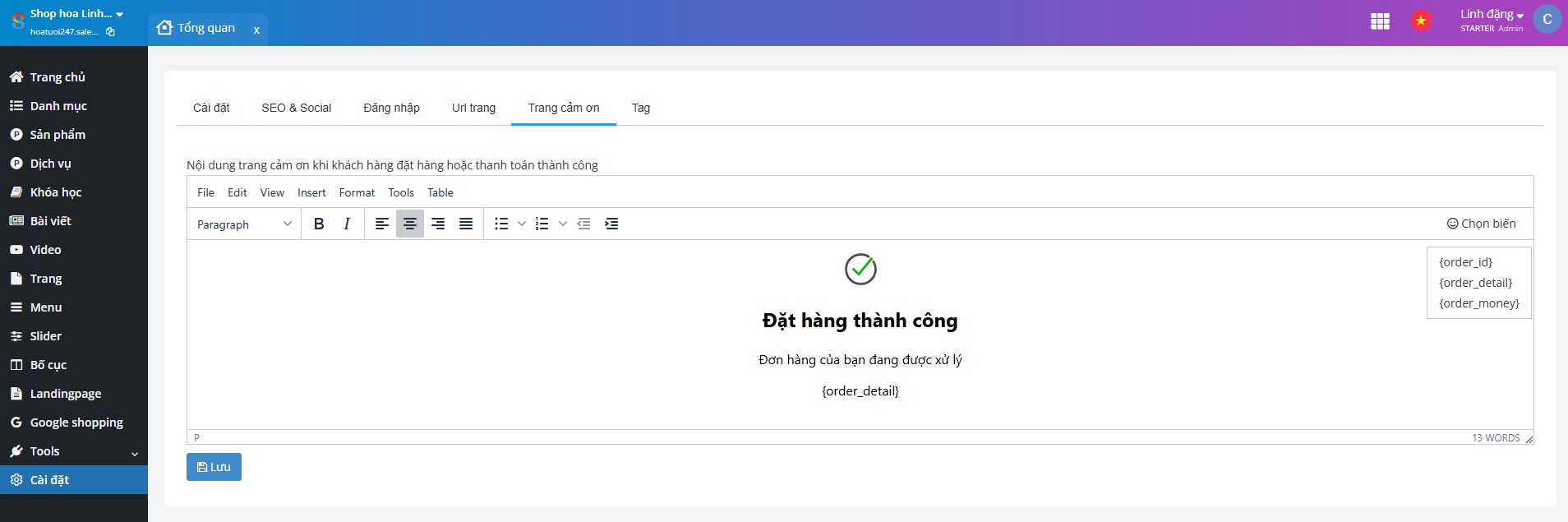Click the Đặt hàng thành công heading
1568x522 pixels.
point(860,321)
